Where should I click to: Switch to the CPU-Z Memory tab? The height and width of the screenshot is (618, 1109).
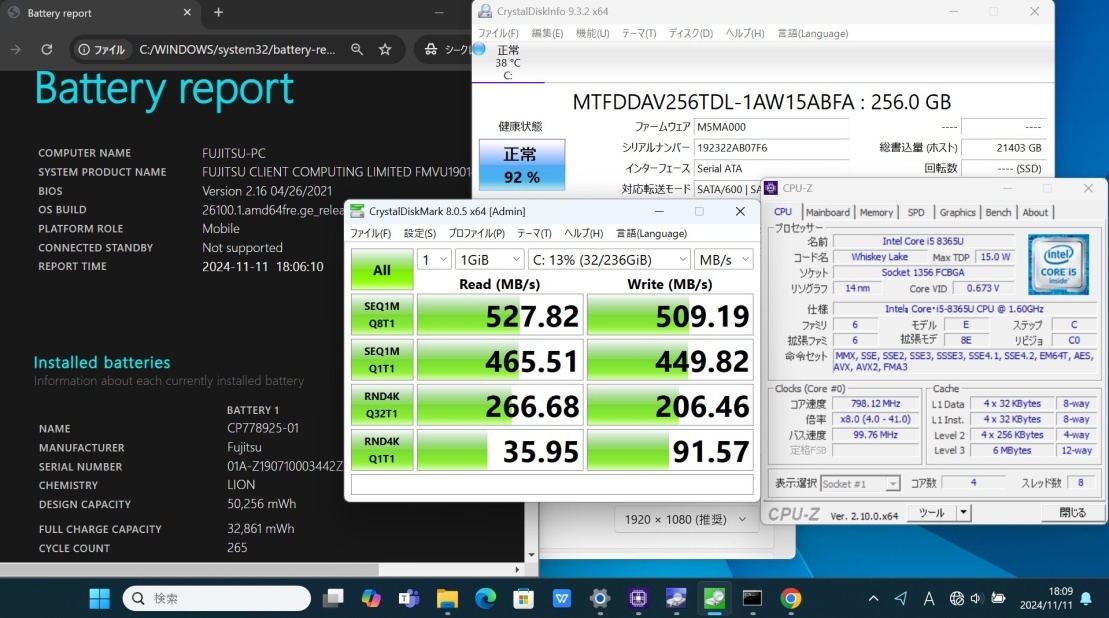876,212
